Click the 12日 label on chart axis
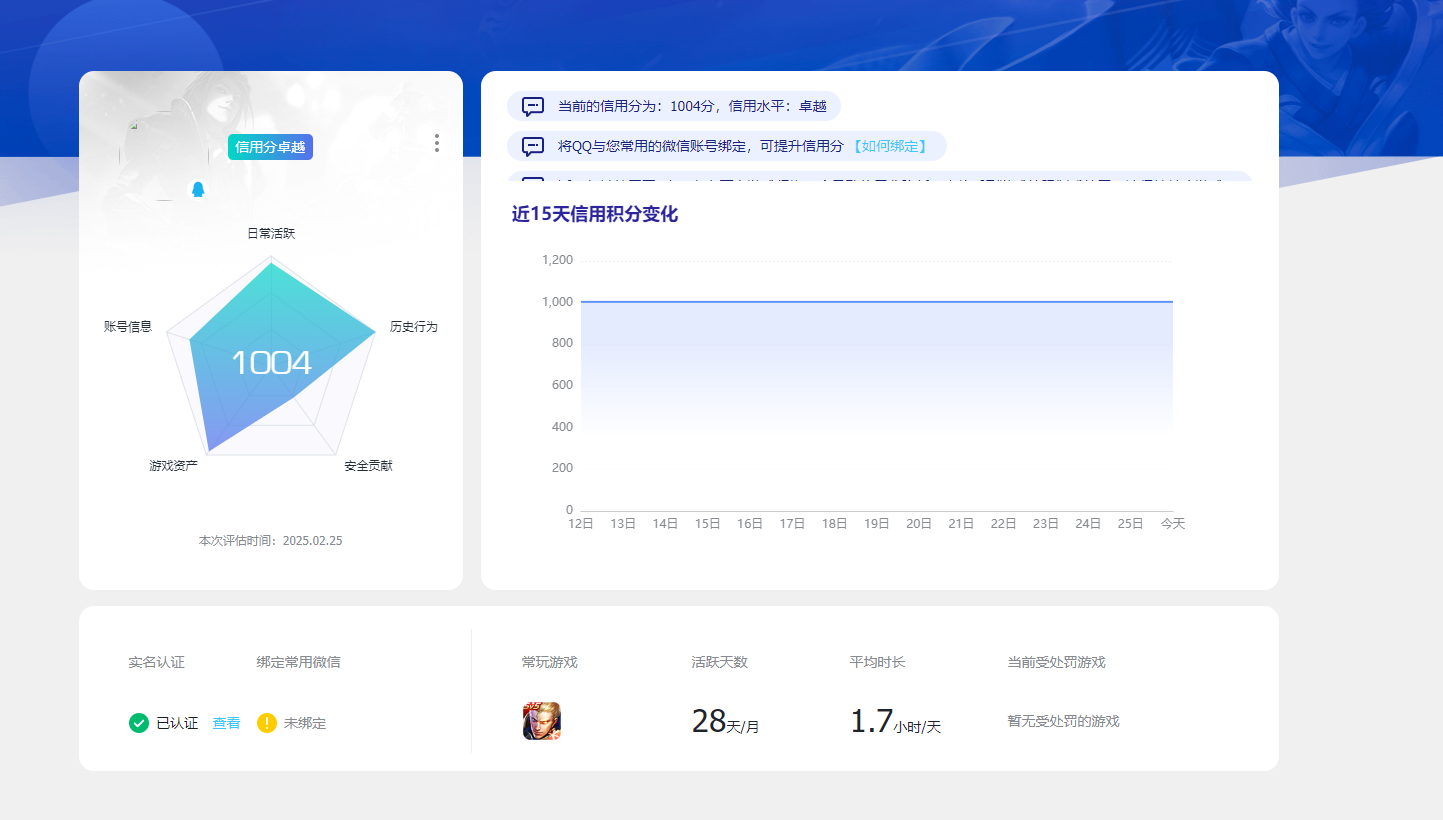This screenshot has height=820, width=1443. point(581,523)
